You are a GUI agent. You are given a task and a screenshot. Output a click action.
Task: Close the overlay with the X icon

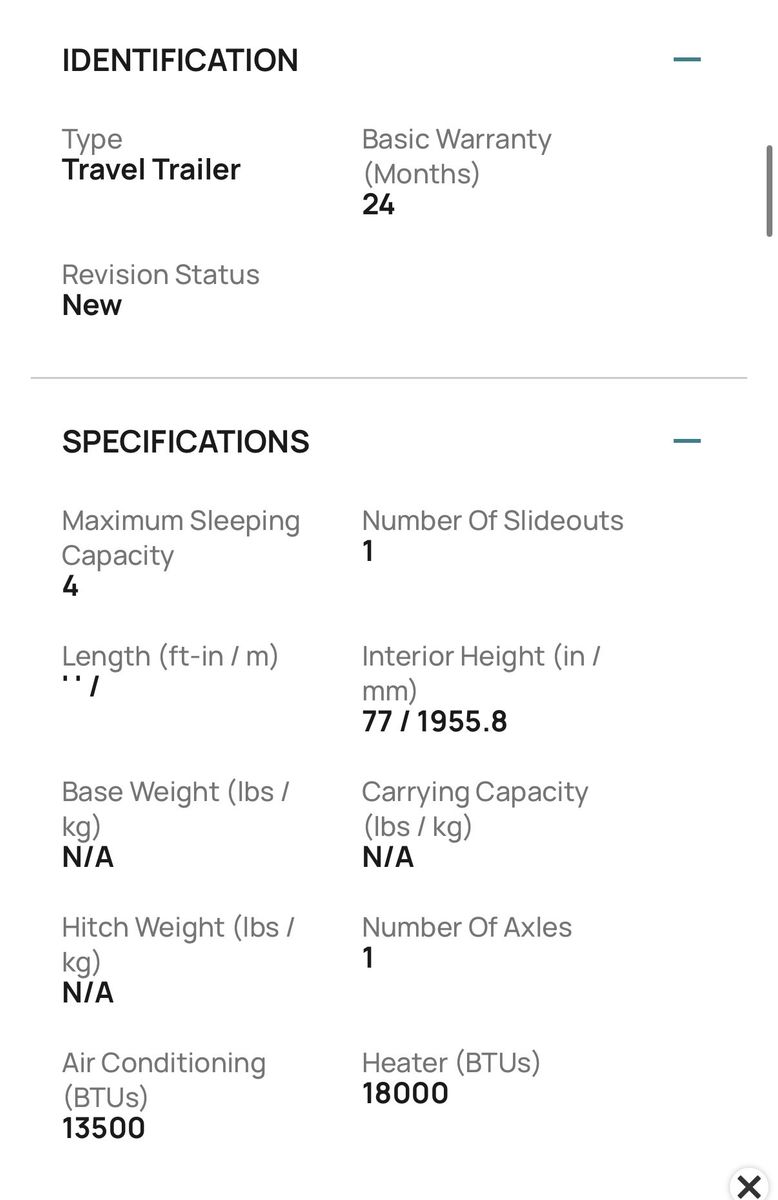[x=748, y=1186]
